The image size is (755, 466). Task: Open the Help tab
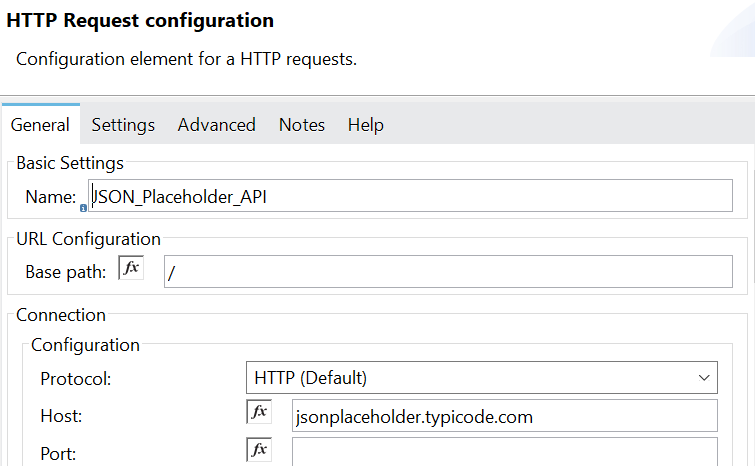tap(366, 125)
